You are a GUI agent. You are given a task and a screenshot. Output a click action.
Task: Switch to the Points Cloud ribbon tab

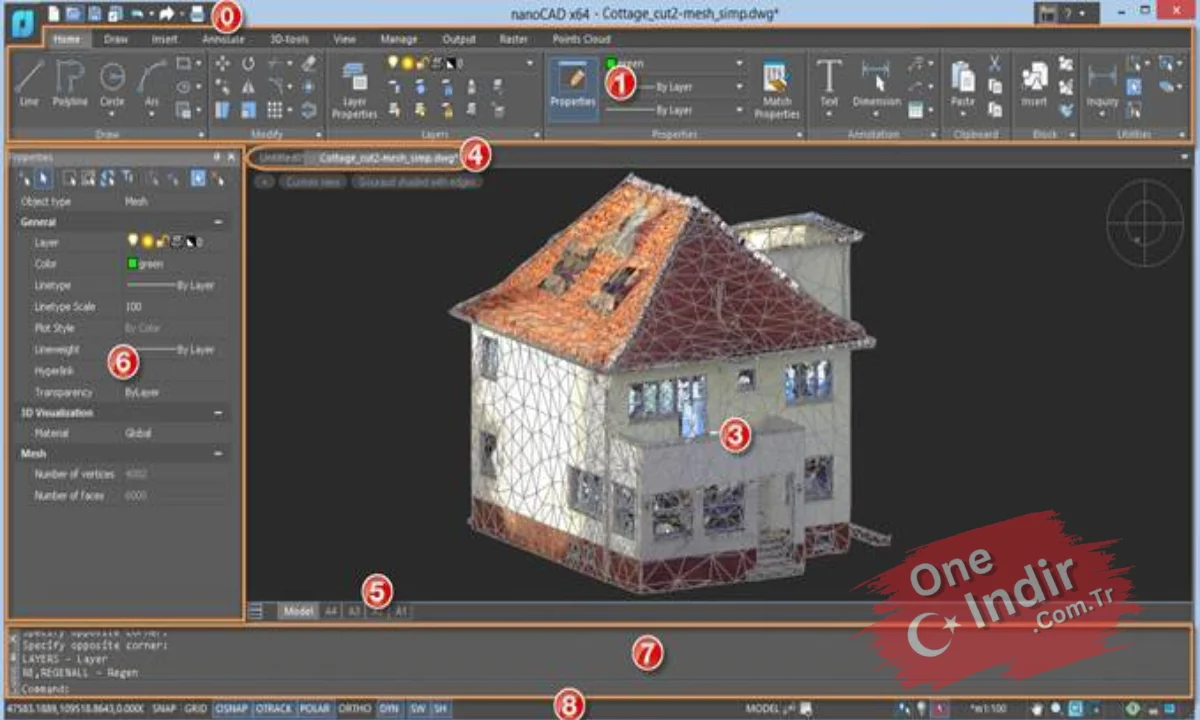pyautogui.click(x=581, y=39)
